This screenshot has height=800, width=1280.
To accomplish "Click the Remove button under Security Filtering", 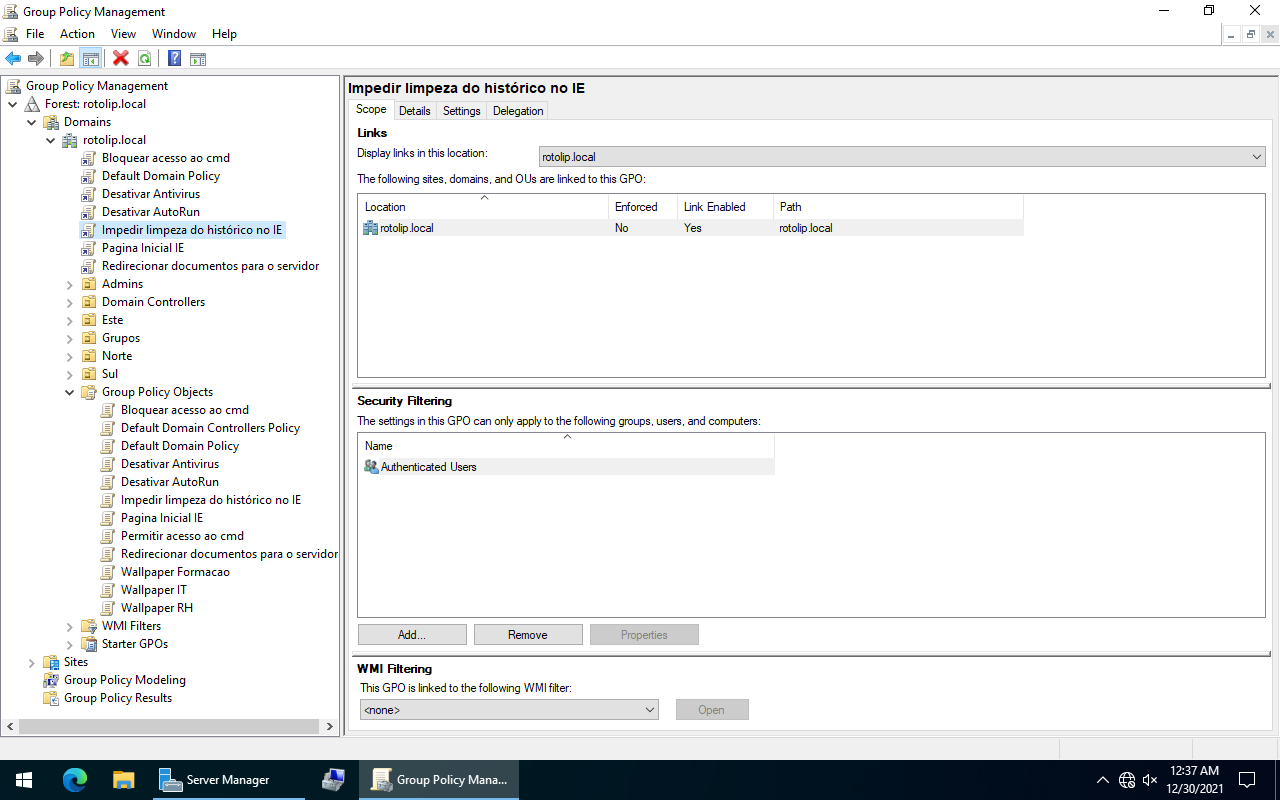I will (x=528, y=635).
